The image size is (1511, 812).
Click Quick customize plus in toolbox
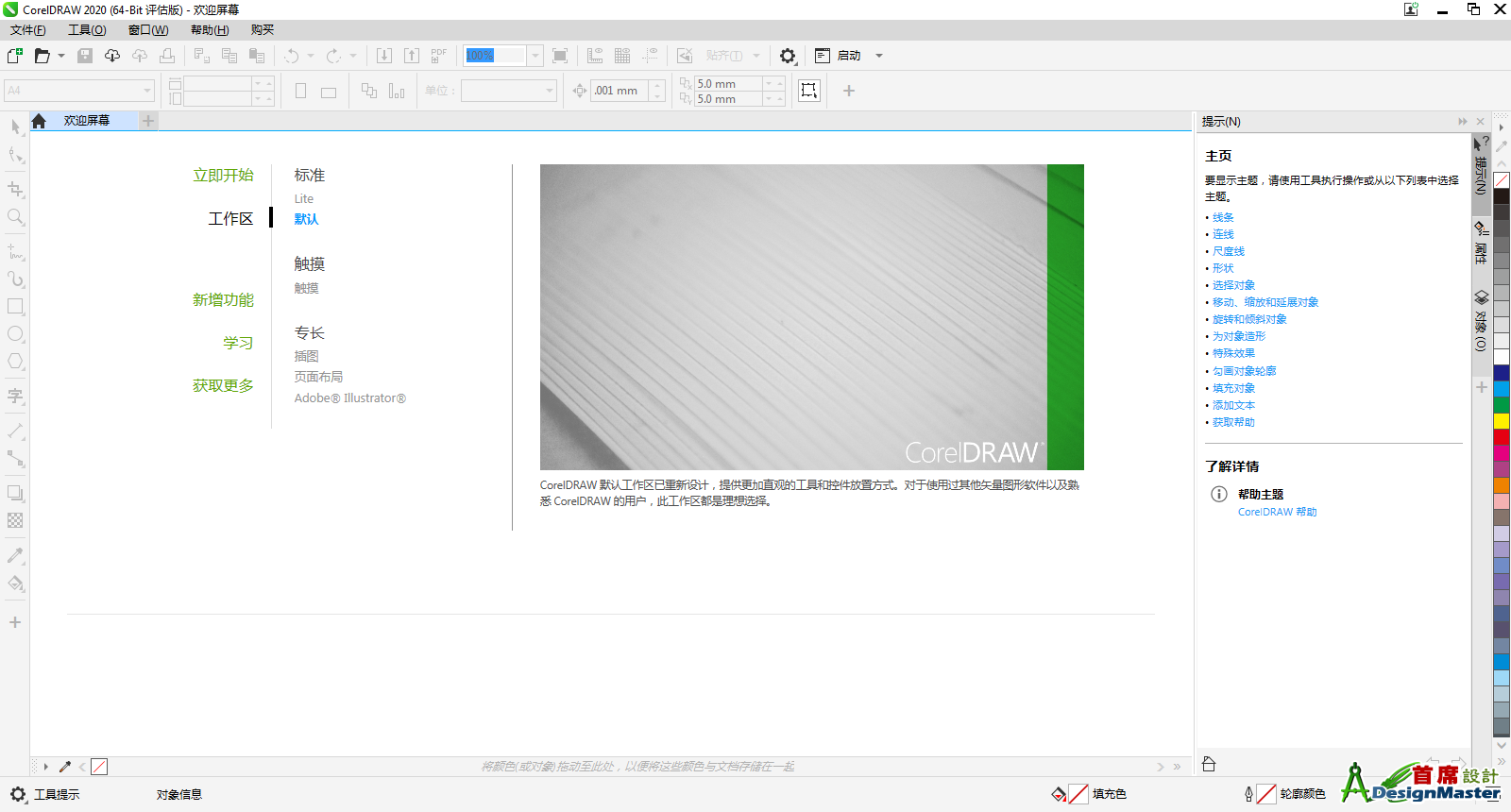click(x=15, y=622)
